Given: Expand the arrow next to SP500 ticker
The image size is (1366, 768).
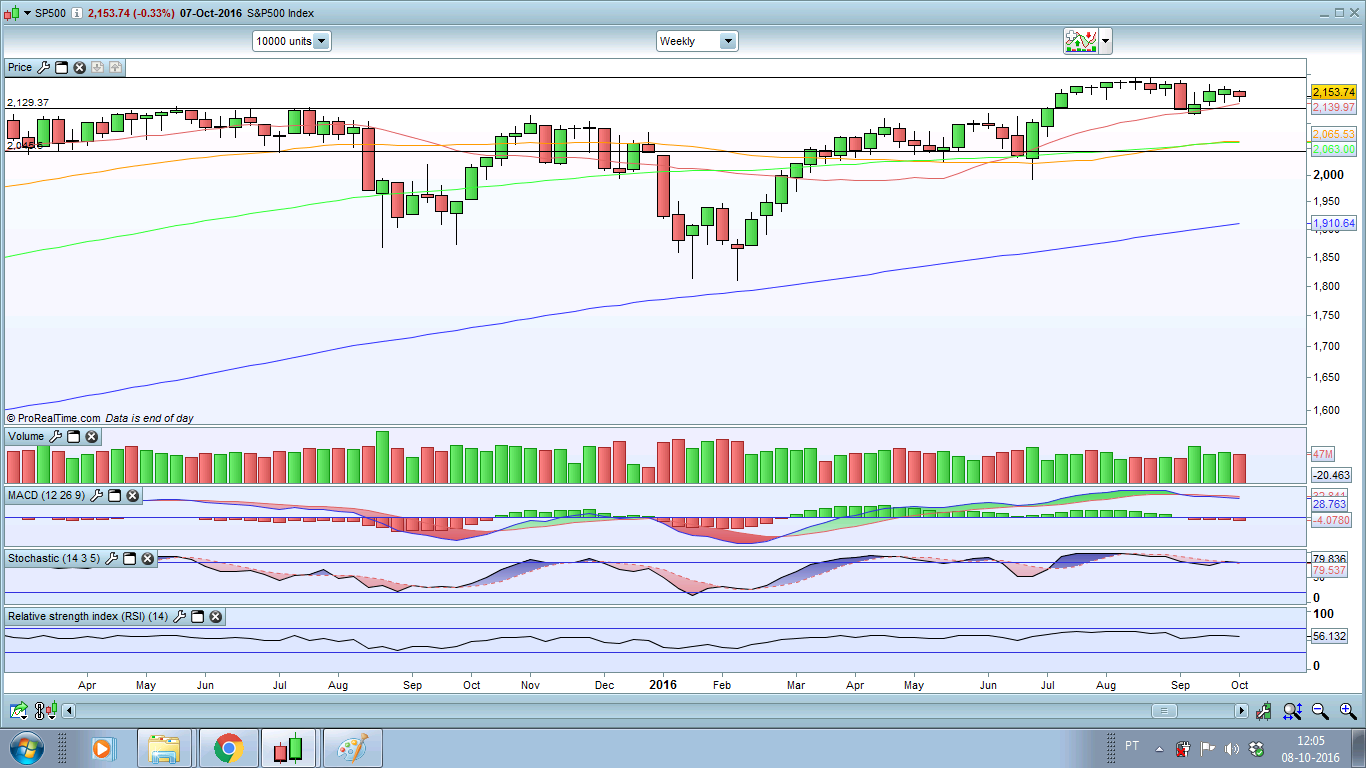Looking at the screenshot, I should click(26, 13).
